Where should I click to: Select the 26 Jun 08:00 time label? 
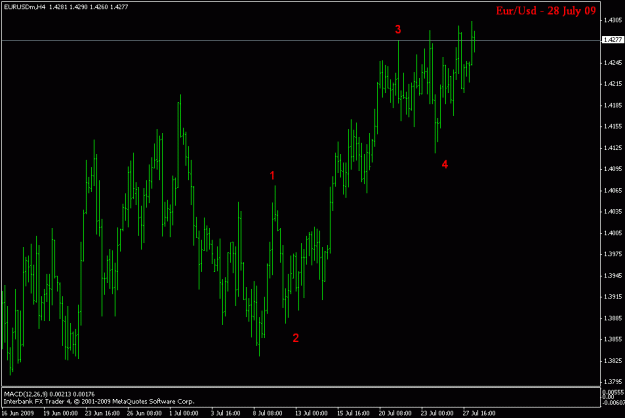[144, 413]
